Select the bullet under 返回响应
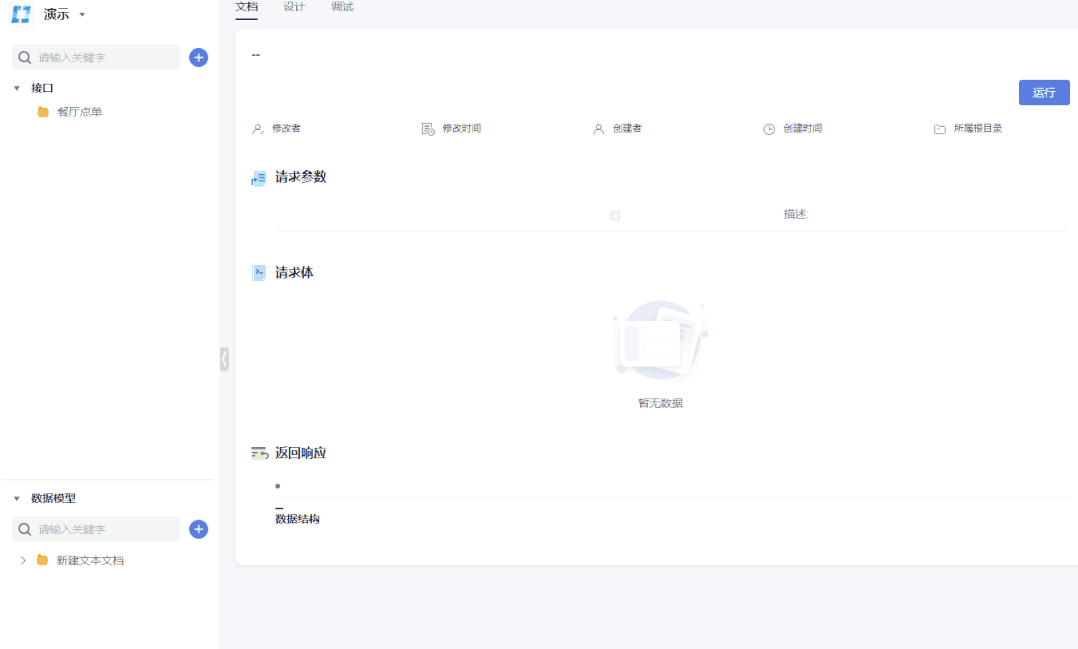 click(277, 487)
